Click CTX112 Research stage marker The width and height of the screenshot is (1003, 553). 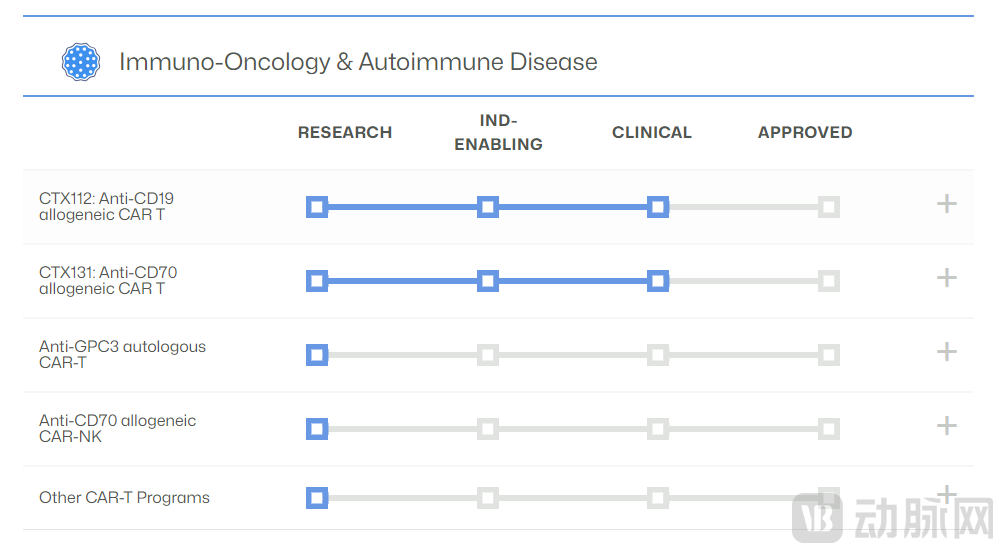[317, 207]
